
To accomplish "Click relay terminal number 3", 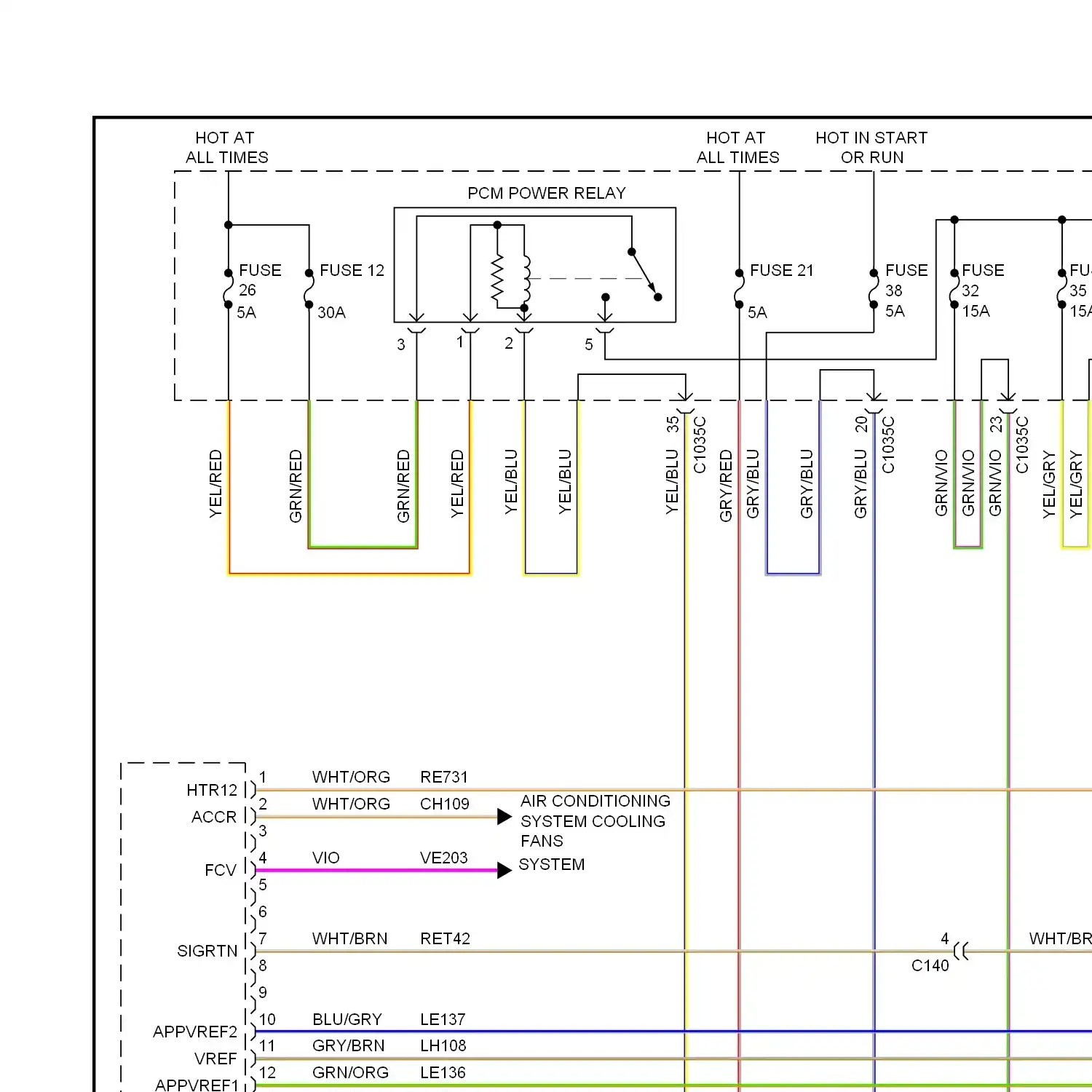I will (401, 344).
